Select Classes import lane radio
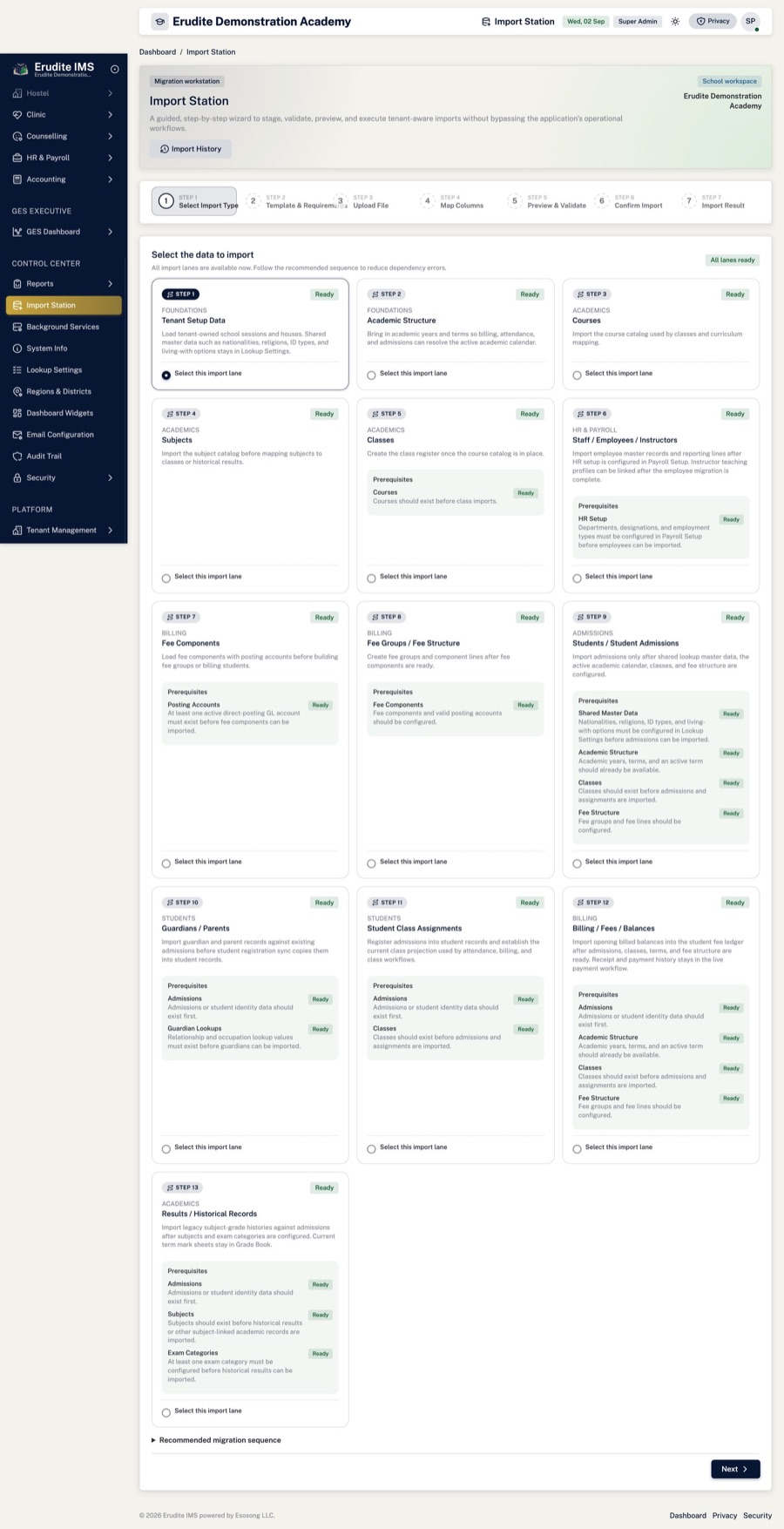 click(371, 578)
